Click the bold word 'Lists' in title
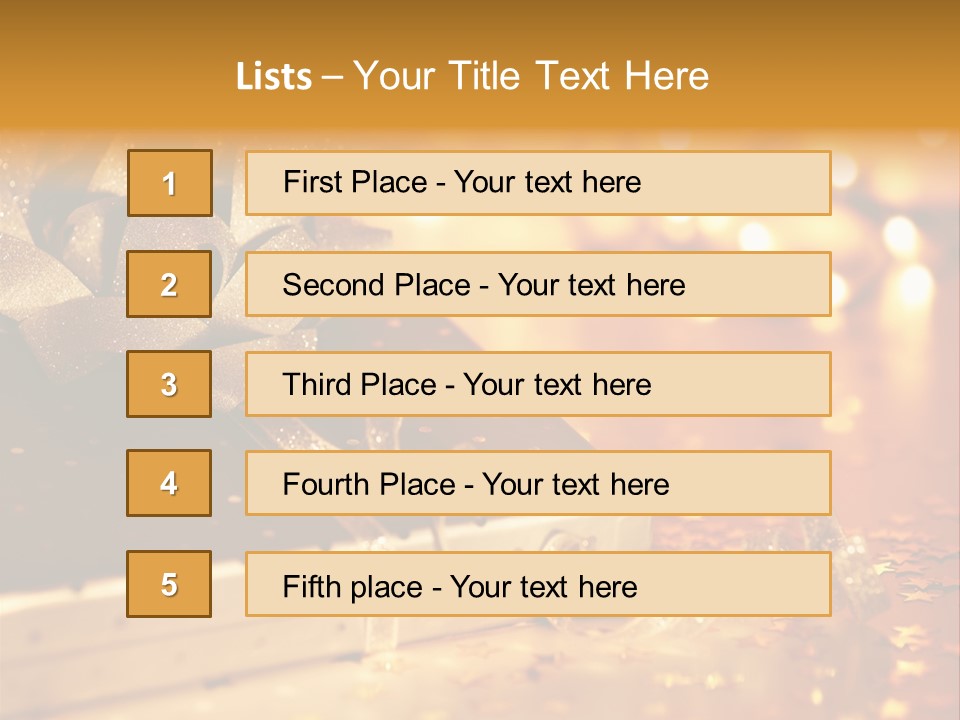The width and height of the screenshot is (960, 720). coord(274,77)
